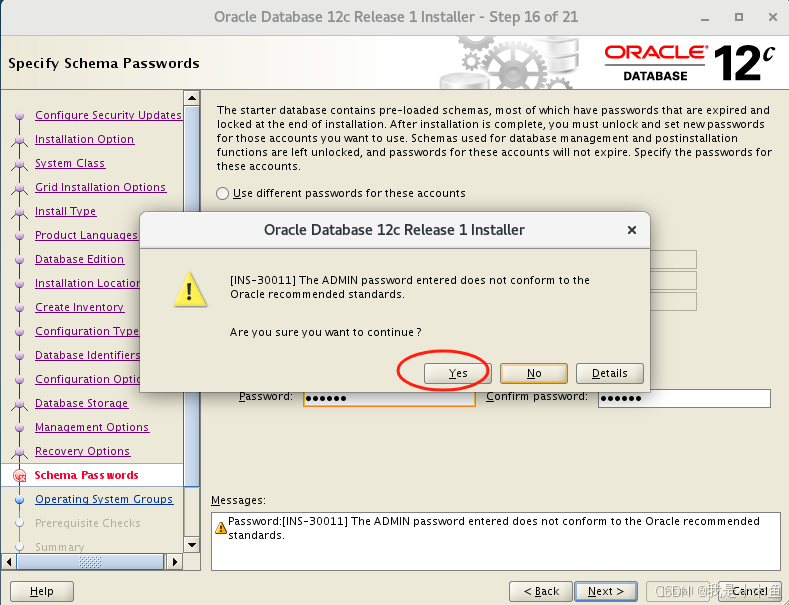Open Details for the INS-30011 warning
Image resolution: width=789 pixels, height=605 pixels.
[609, 373]
